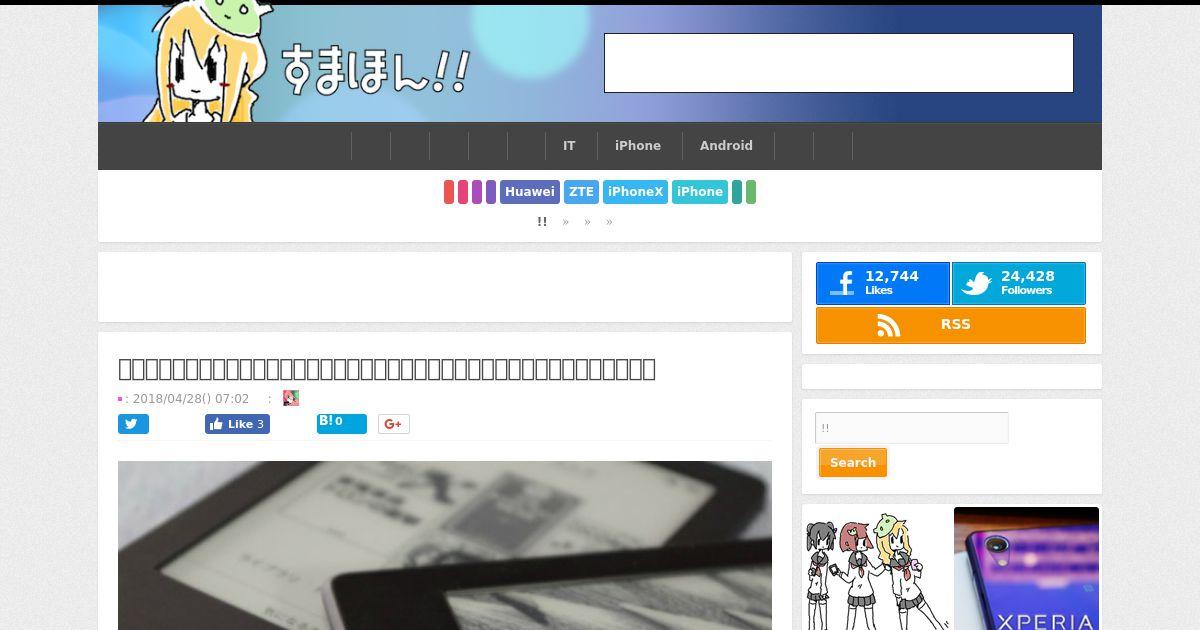The height and width of the screenshot is (630, 1200).
Task: Select the Huawei tag
Action: pos(530,192)
